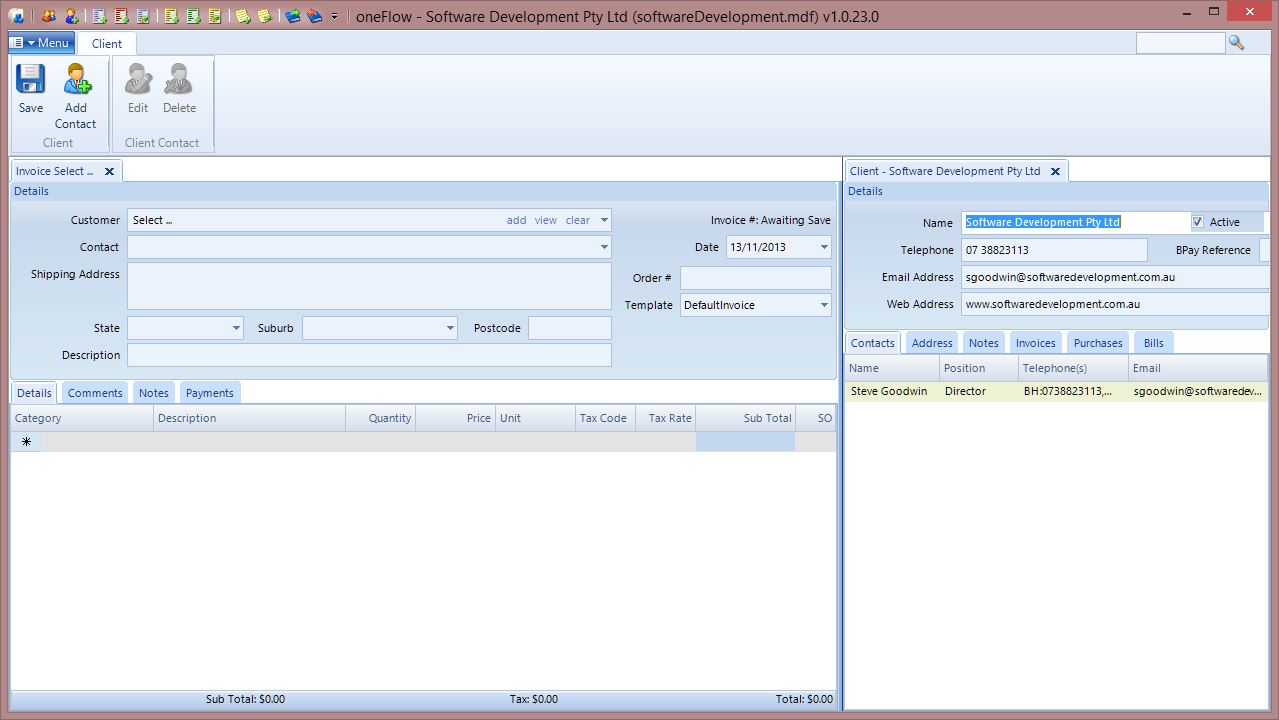Expand the Contact dropdown
This screenshot has height=720, width=1279.
click(x=604, y=247)
